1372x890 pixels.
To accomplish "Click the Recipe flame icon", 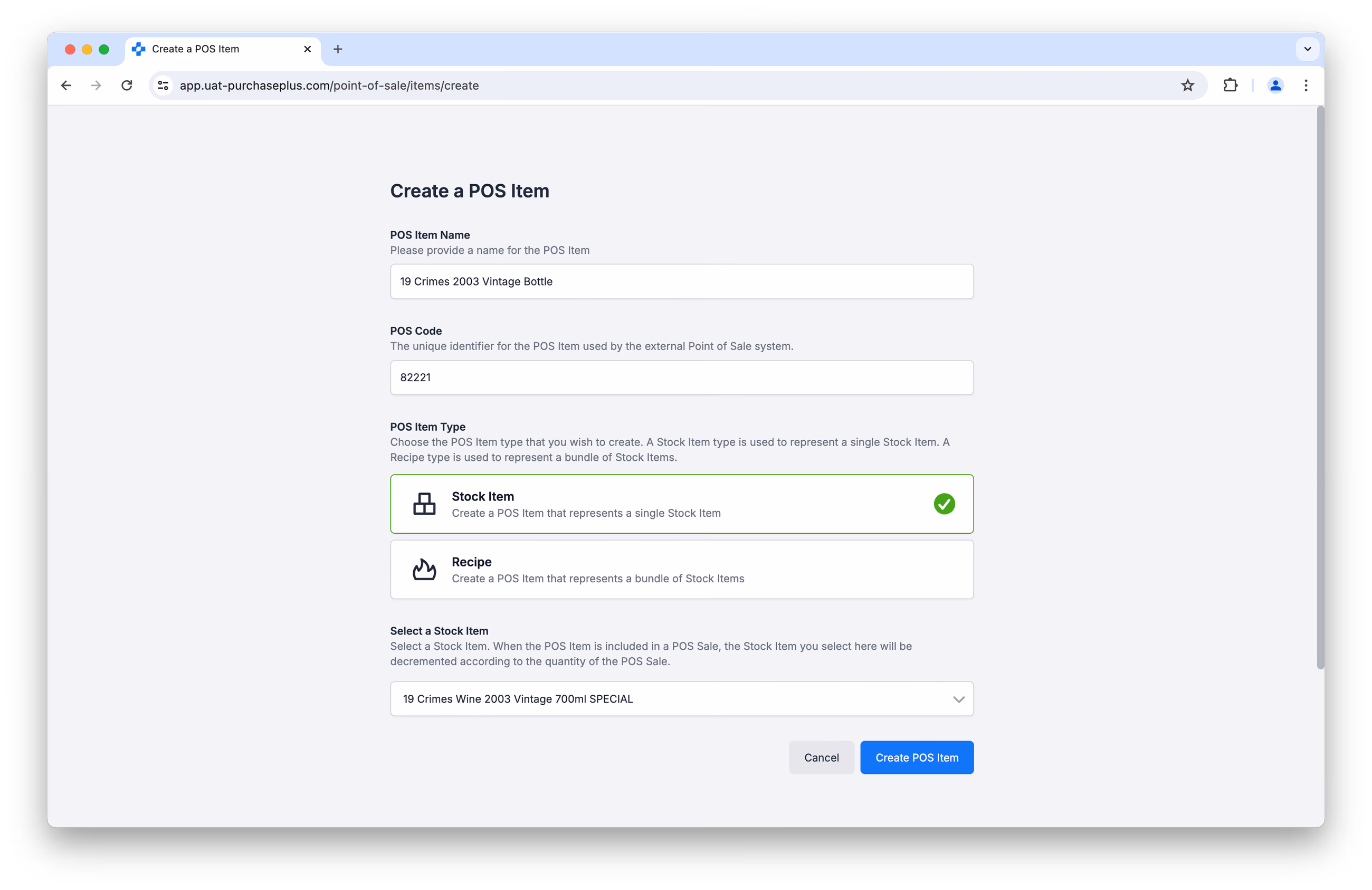I will [x=424, y=569].
